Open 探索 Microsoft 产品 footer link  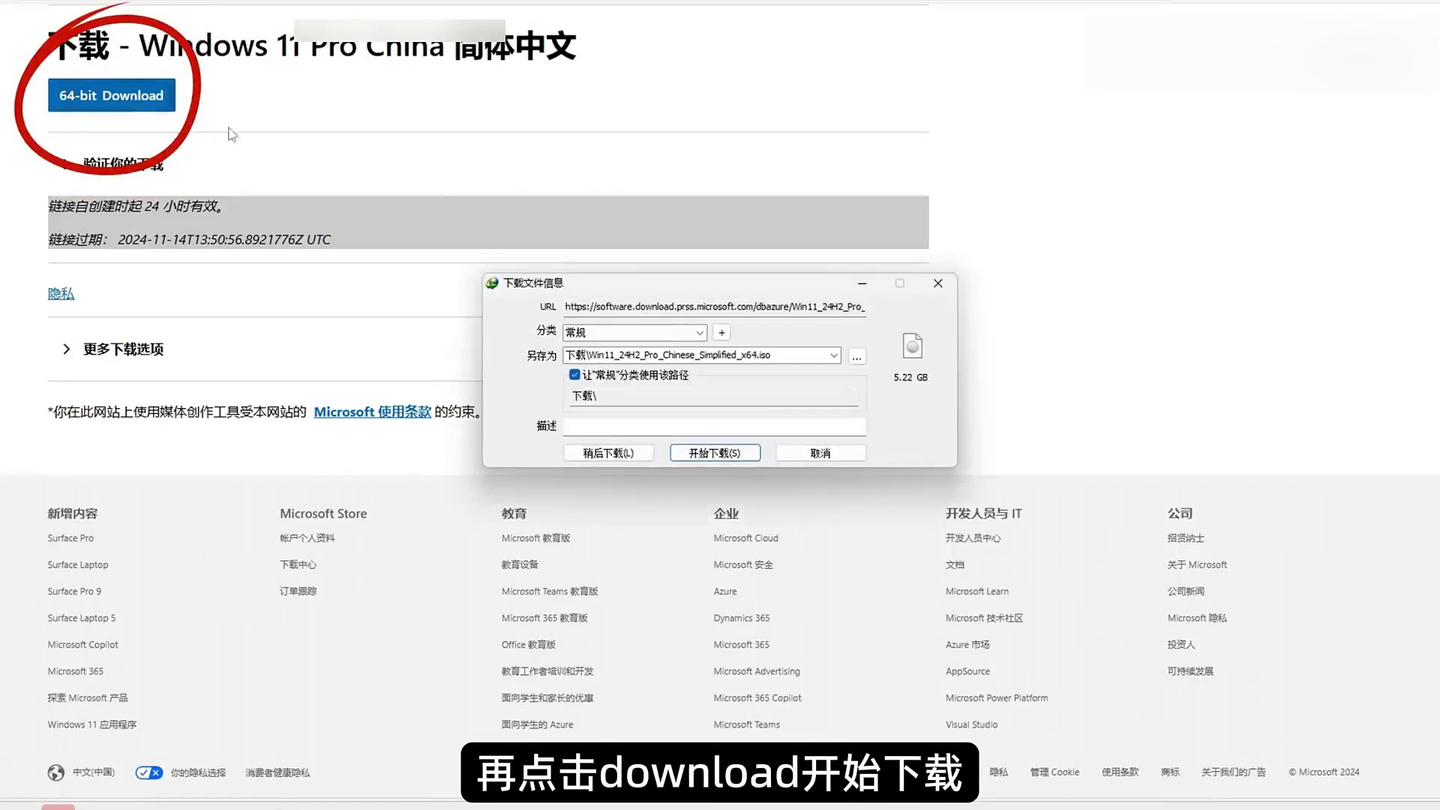pos(88,698)
